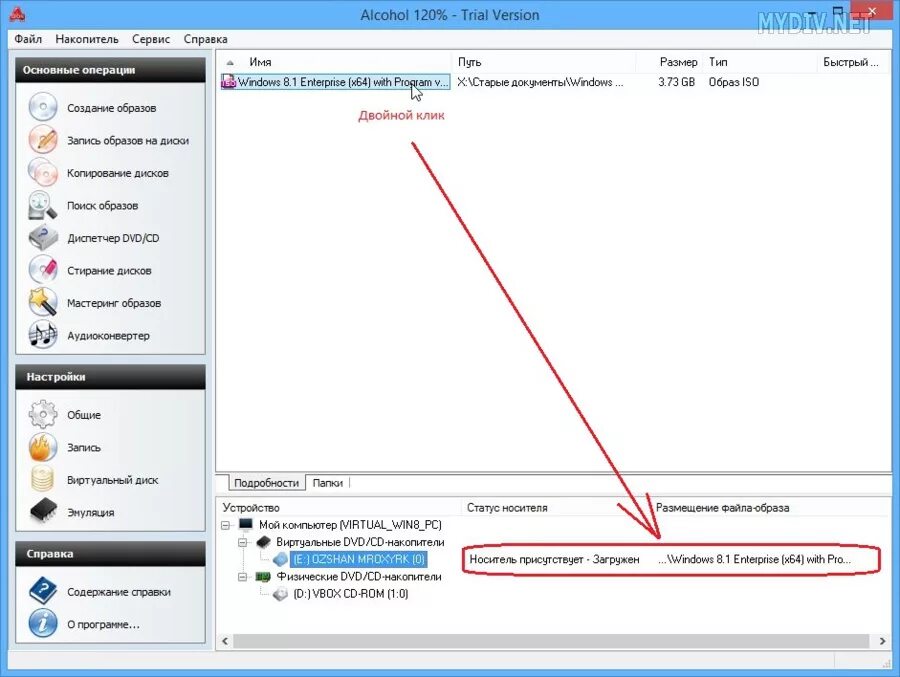Open Поиск образов link
The width and height of the screenshot is (900, 677).
[102, 206]
